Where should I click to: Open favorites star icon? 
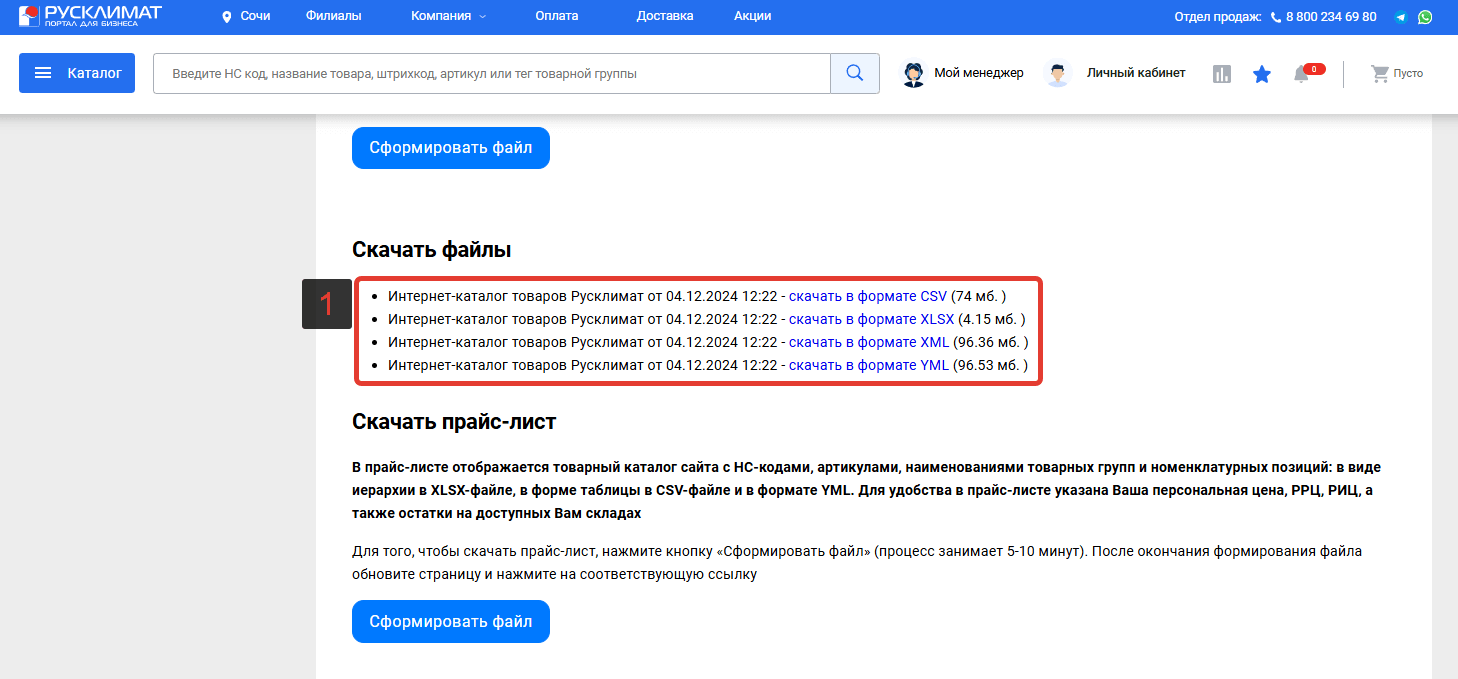click(1262, 74)
